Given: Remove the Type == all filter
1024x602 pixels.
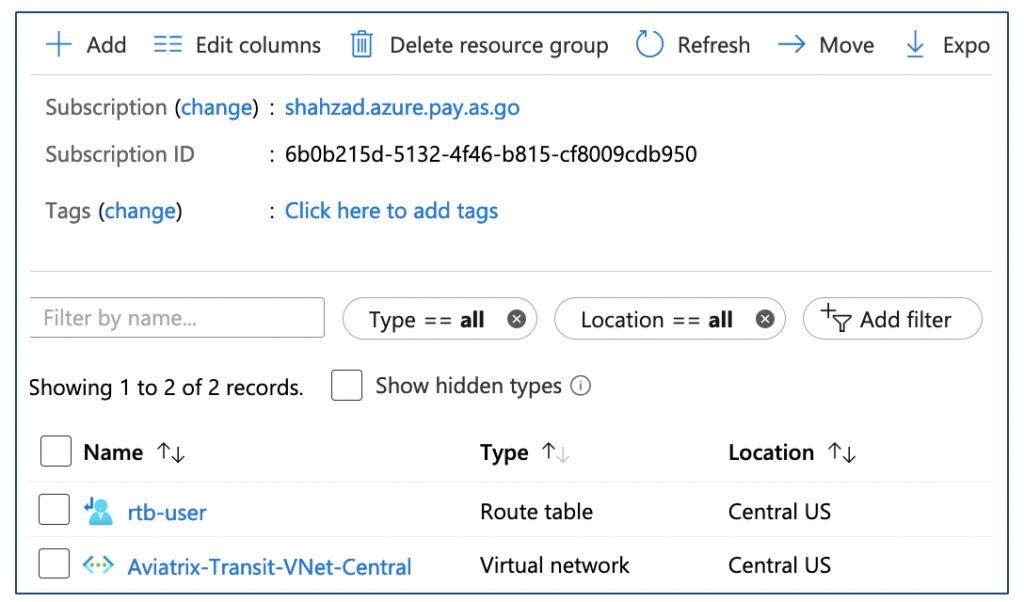Looking at the screenshot, I should [517, 319].
